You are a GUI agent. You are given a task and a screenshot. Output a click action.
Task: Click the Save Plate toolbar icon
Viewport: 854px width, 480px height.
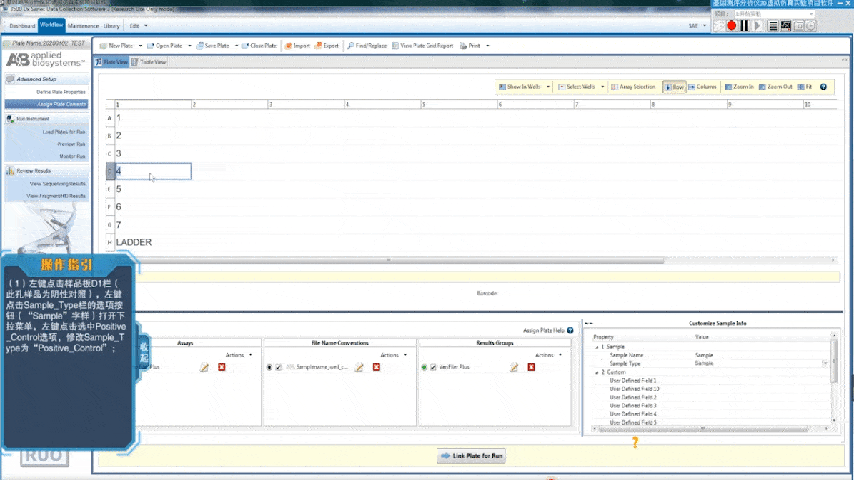pos(200,46)
